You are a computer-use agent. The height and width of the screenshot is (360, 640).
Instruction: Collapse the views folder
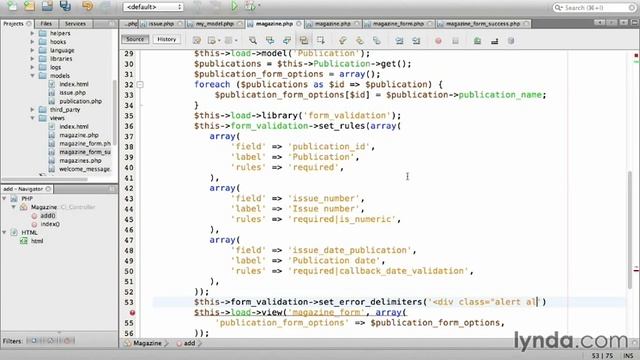point(32,118)
